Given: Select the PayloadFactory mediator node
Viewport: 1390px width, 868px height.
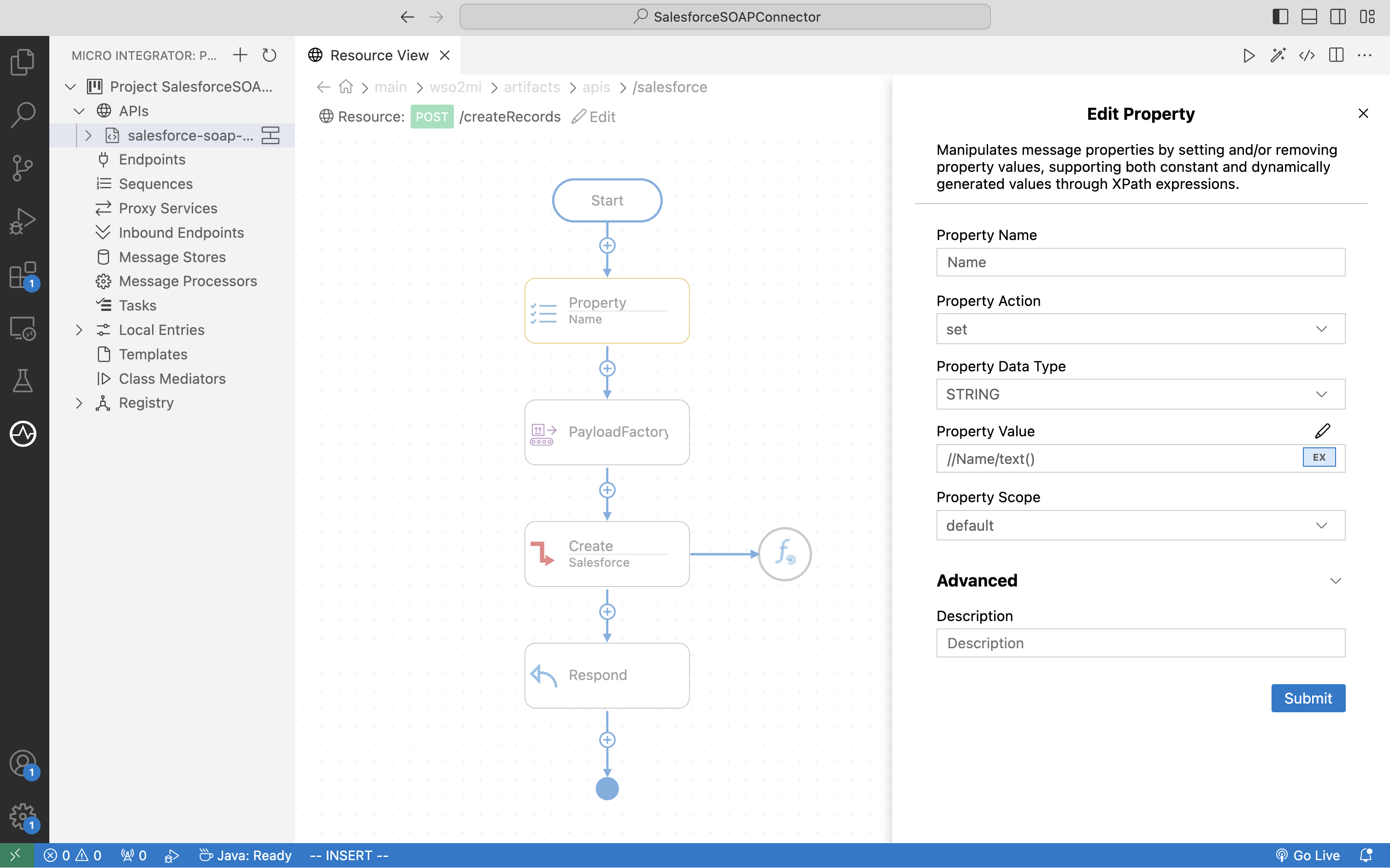Looking at the screenshot, I should 607,432.
